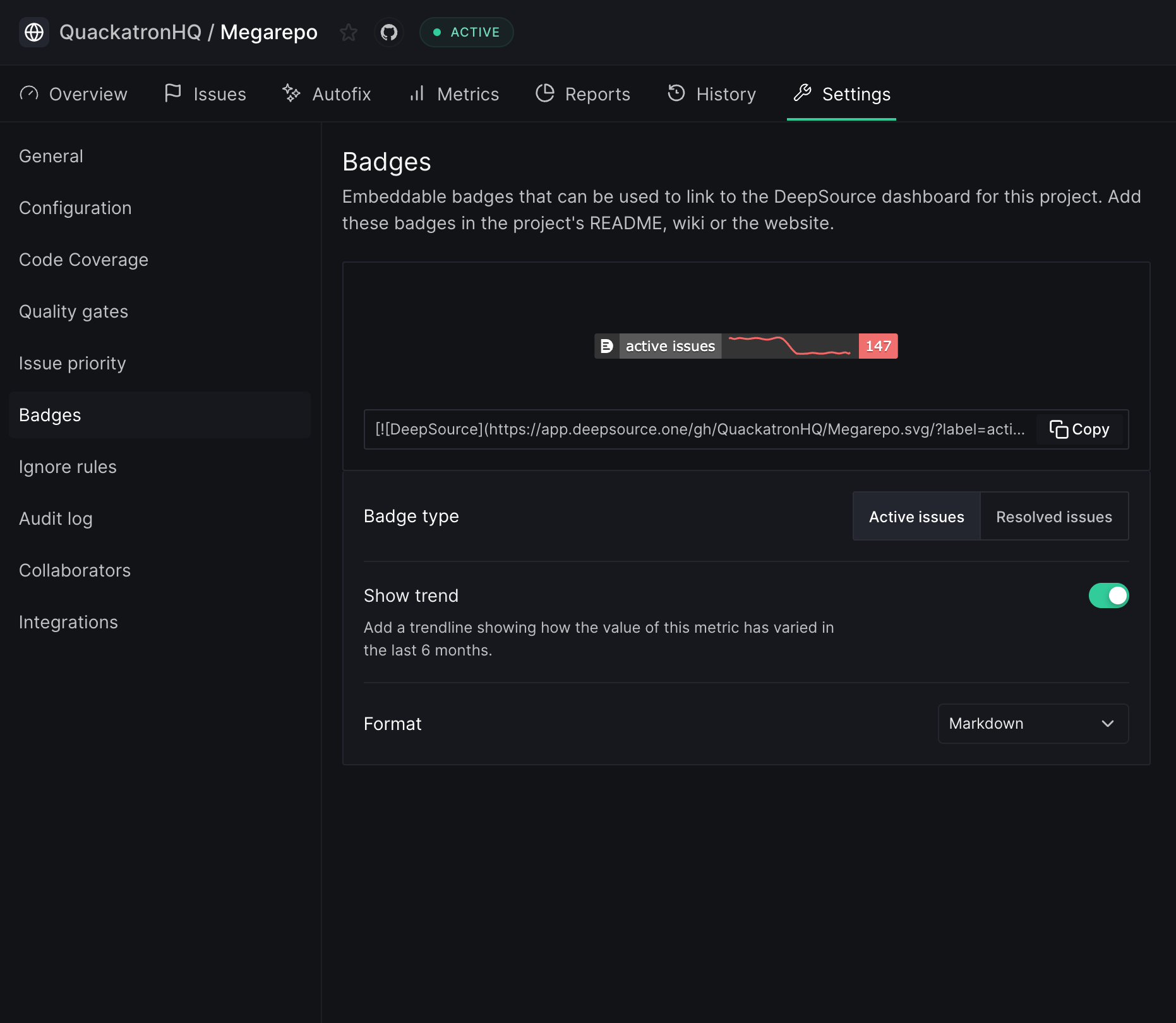Click the Overview gauge icon
The image size is (1176, 1023).
click(29, 93)
